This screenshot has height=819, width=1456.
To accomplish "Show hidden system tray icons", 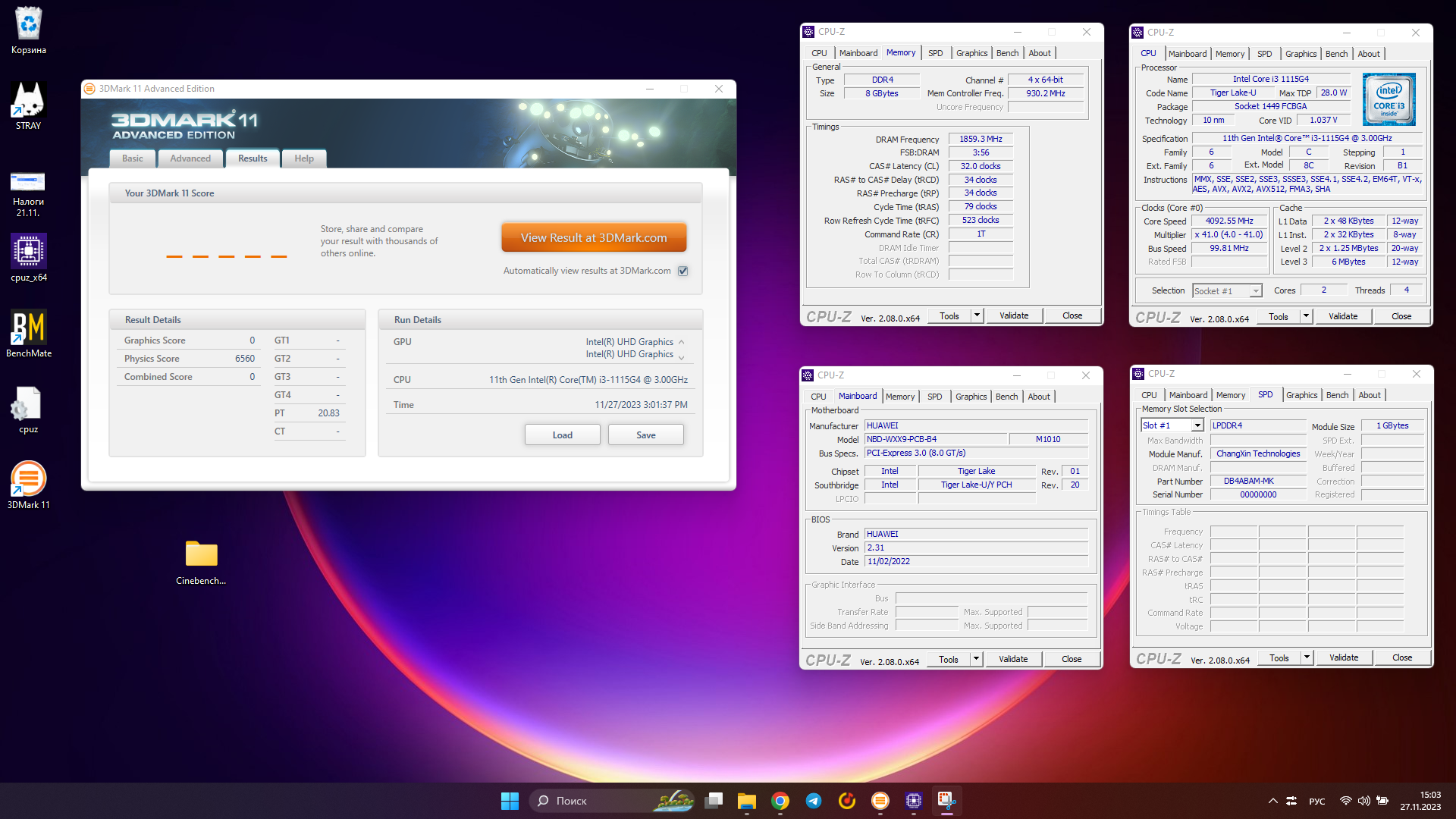I will point(1272,801).
